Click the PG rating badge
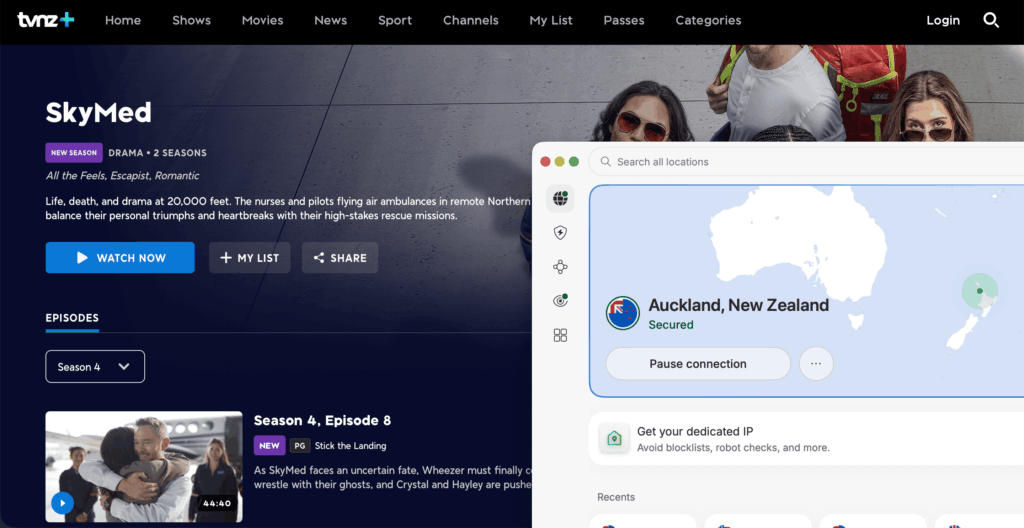 click(300, 446)
